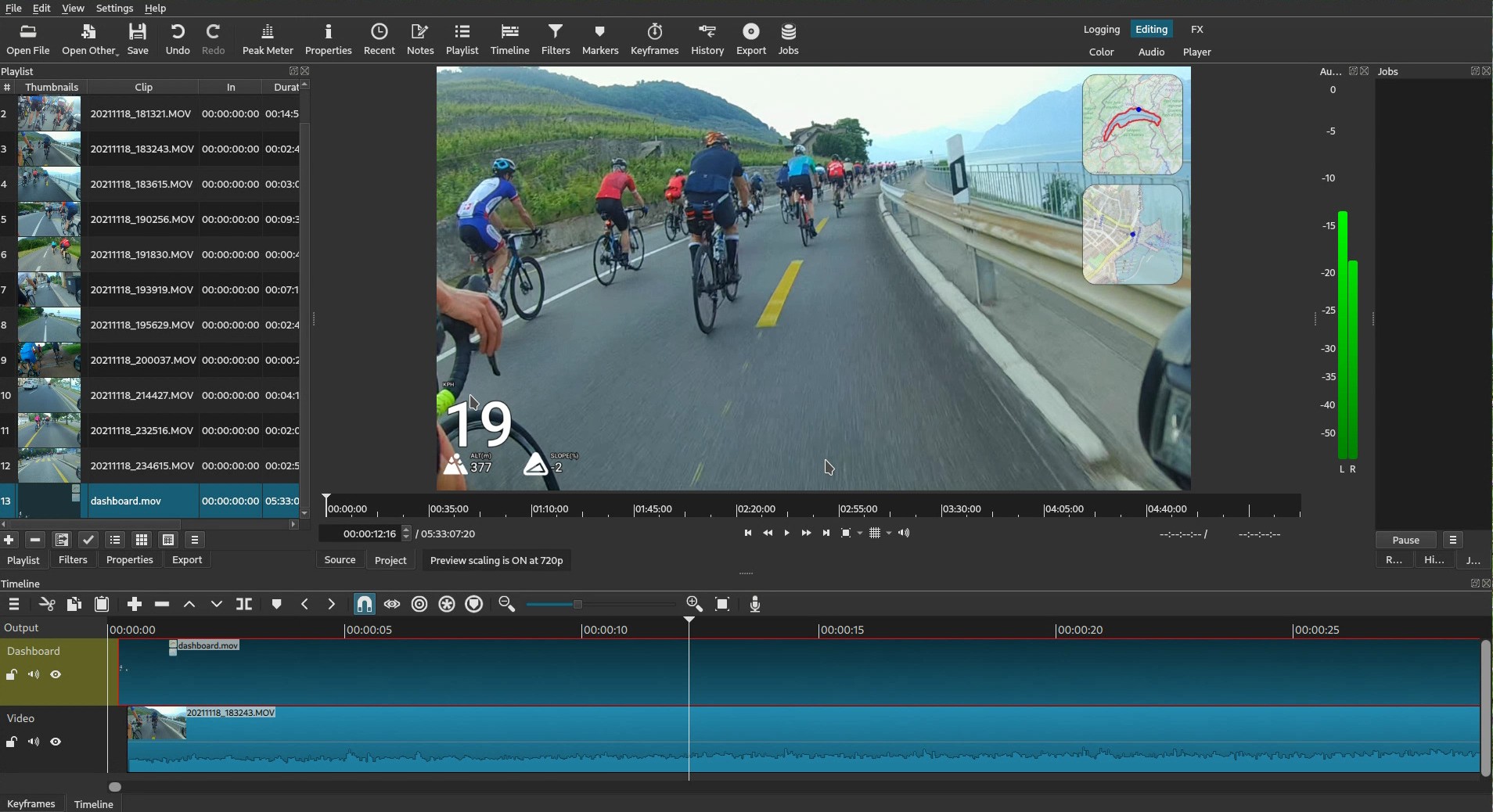Click Zoom Timeline to Fit icon
1493x812 pixels.
coord(723,605)
